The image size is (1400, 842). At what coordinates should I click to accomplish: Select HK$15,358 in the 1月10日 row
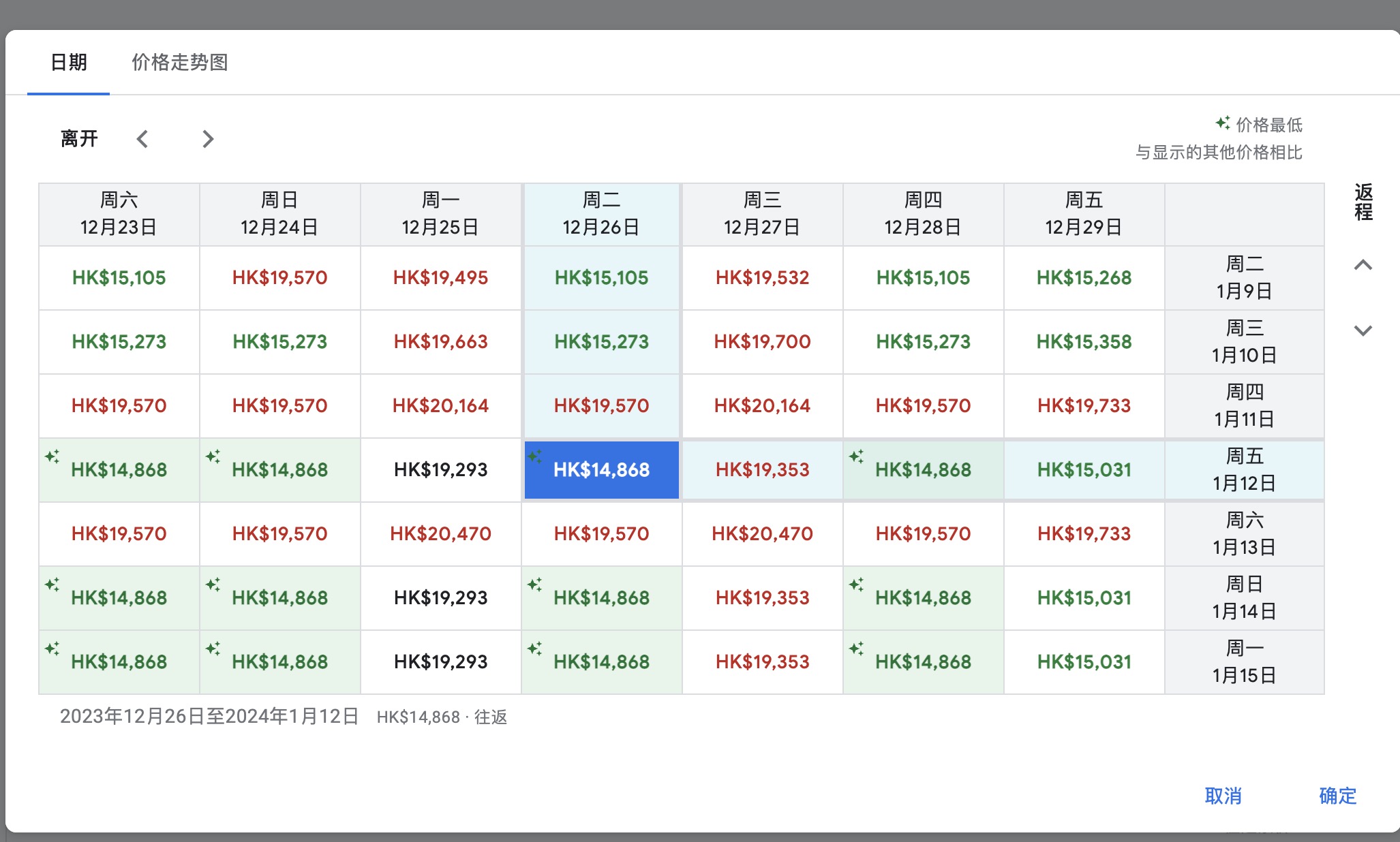(x=1084, y=342)
